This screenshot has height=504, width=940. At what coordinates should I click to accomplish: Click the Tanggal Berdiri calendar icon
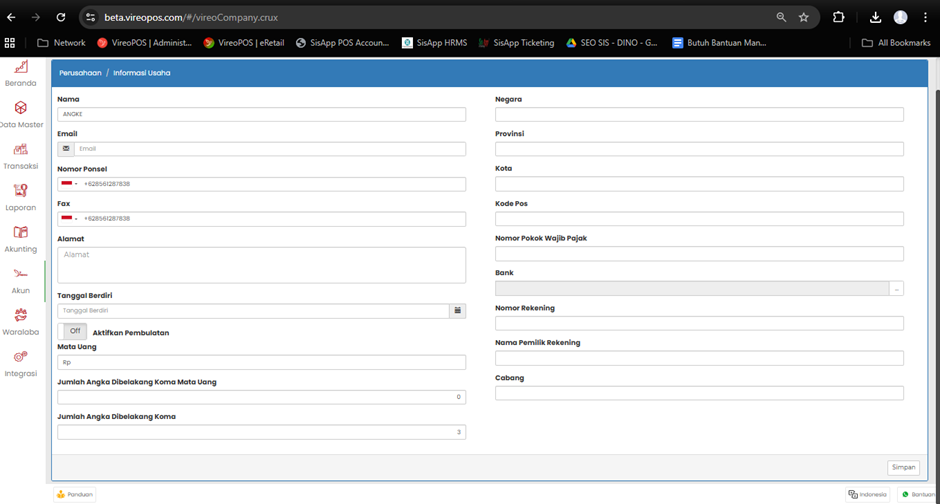tap(457, 311)
